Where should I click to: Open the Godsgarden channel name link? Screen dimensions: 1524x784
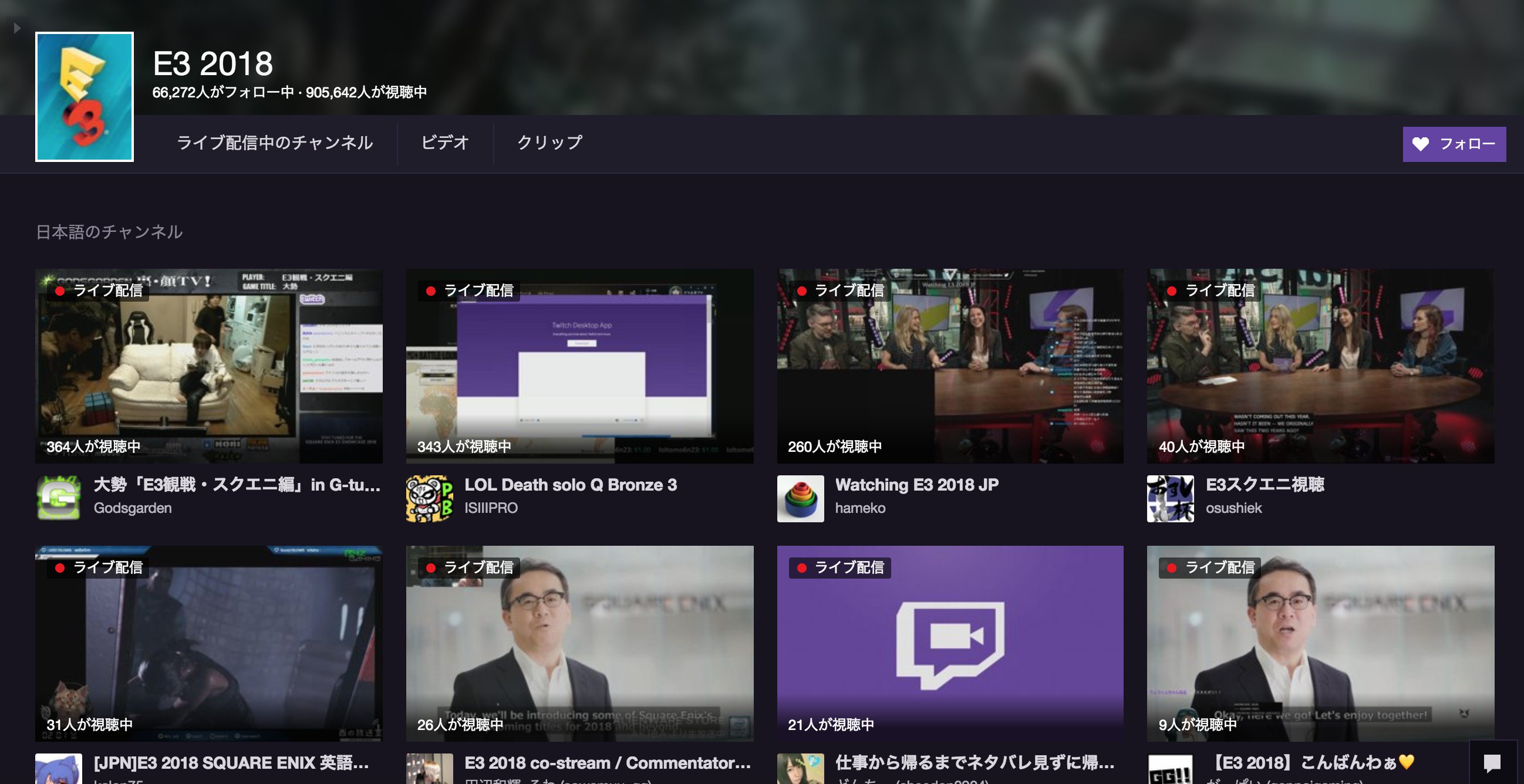(x=133, y=508)
